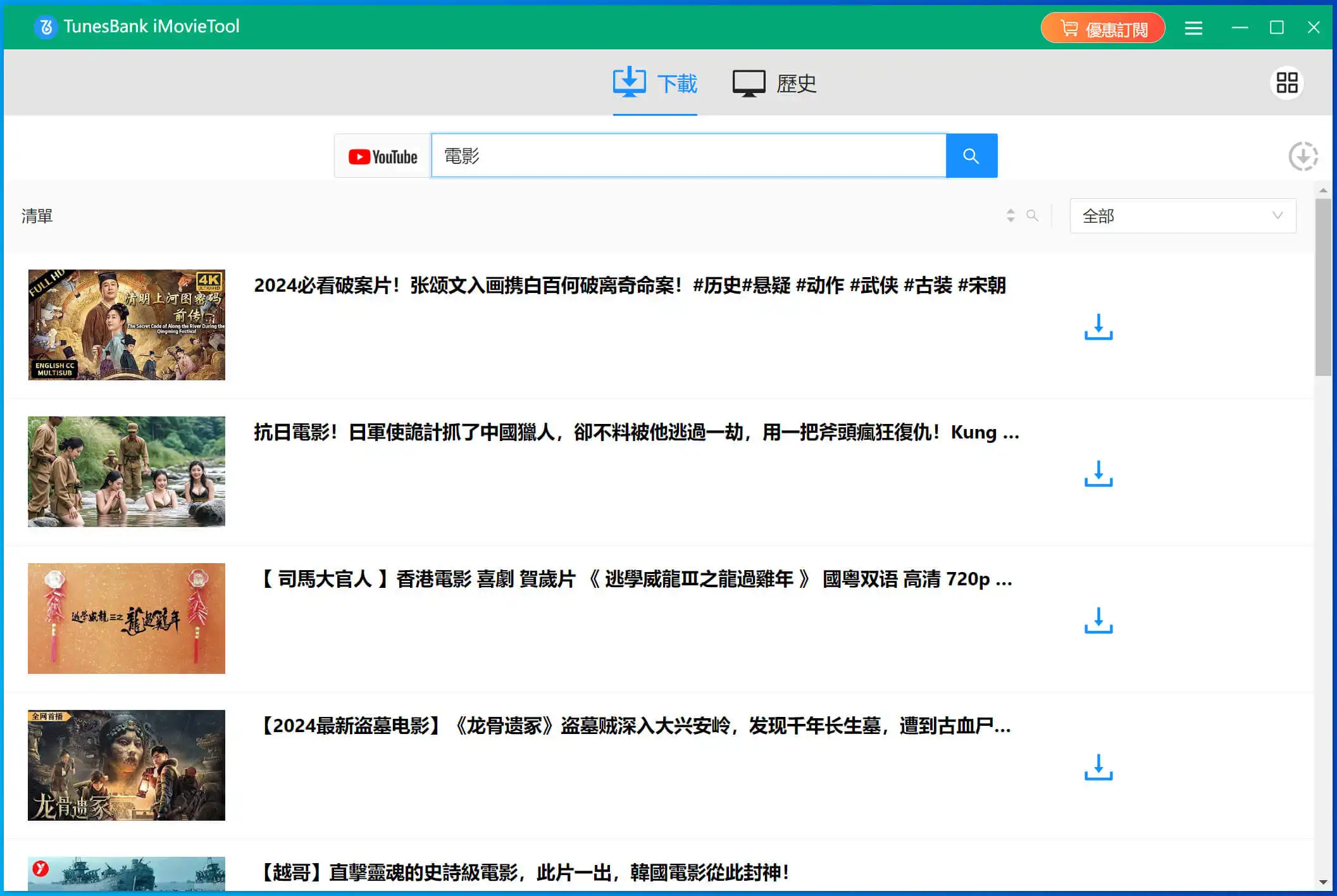Viewport: 1337px width, 896px height.
Task: Click the grid view icon top right
Action: coord(1286,82)
